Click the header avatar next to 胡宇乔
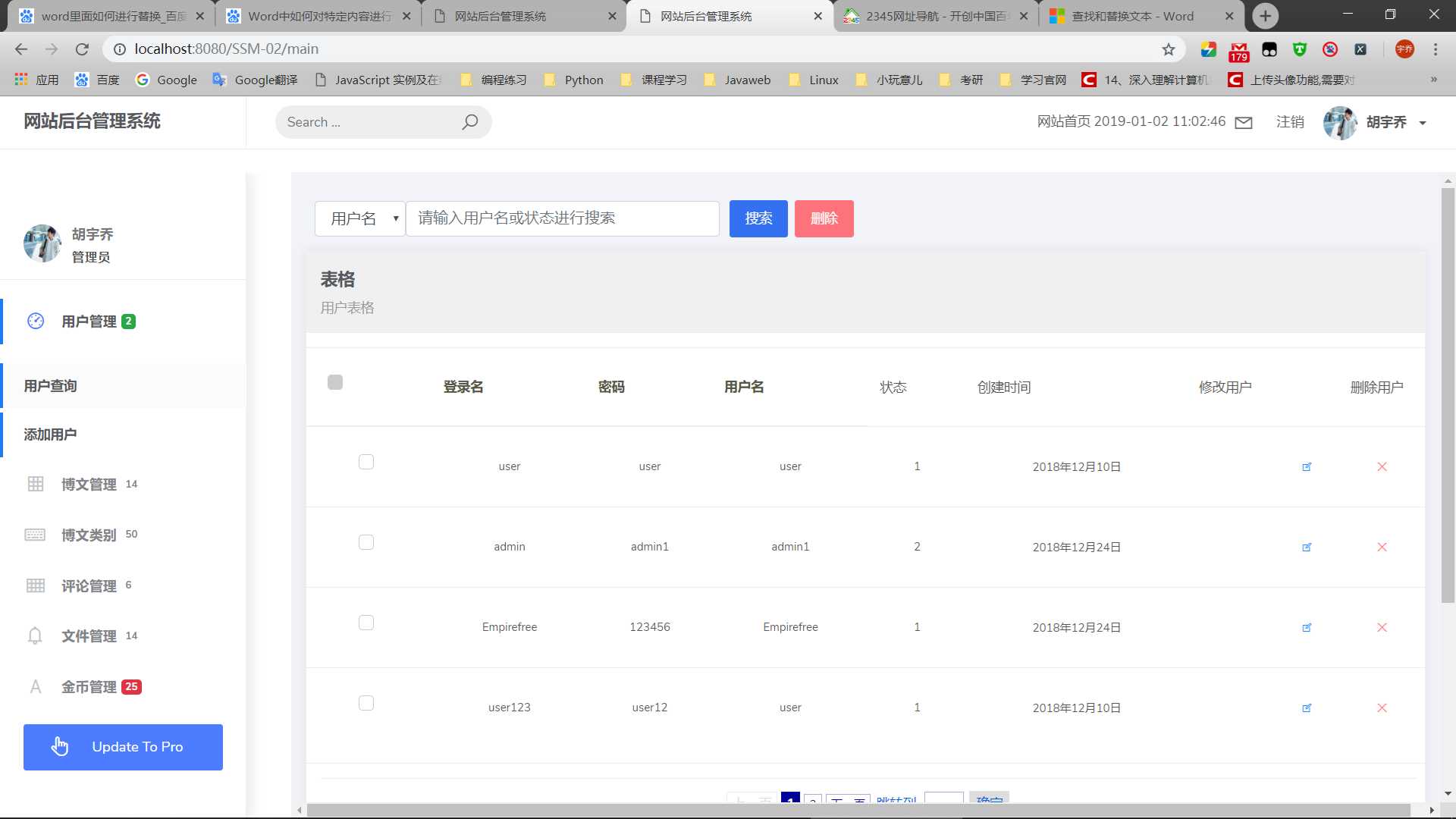 pos(1340,123)
